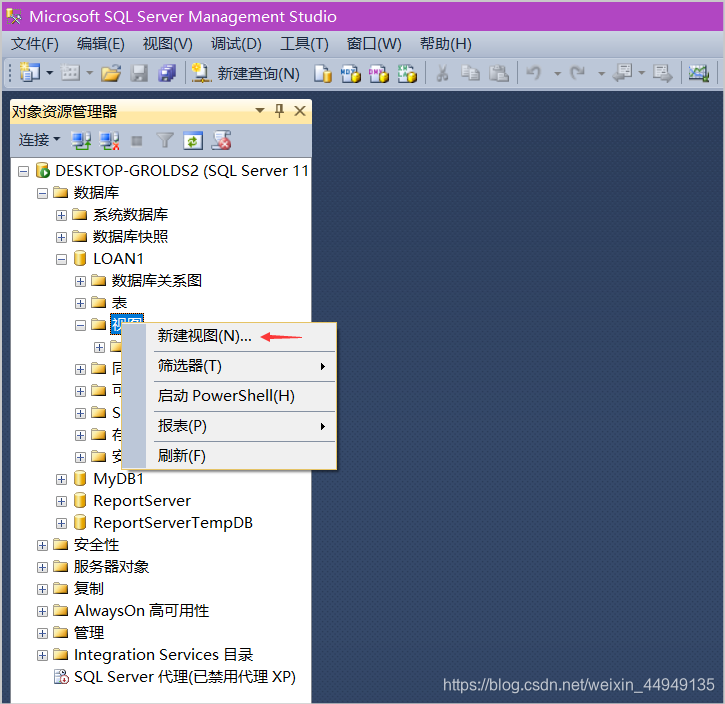725x704 pixels.
Task: Click 新建查询(N) new query button
Action: (x=246, y=73)
